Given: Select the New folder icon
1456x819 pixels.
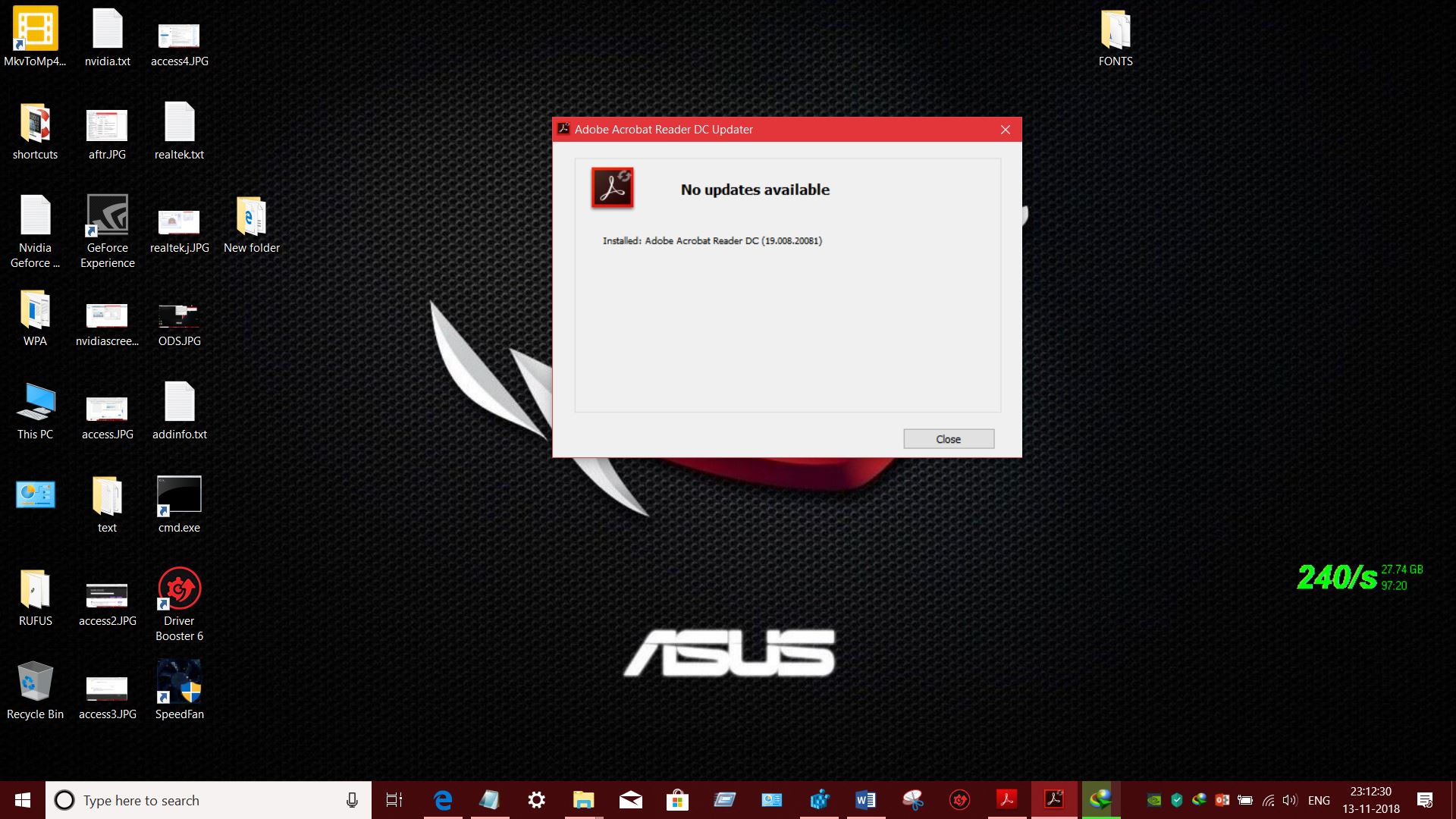Looking at the screenshot, I should pyautogui.click(x=252, y=224).
